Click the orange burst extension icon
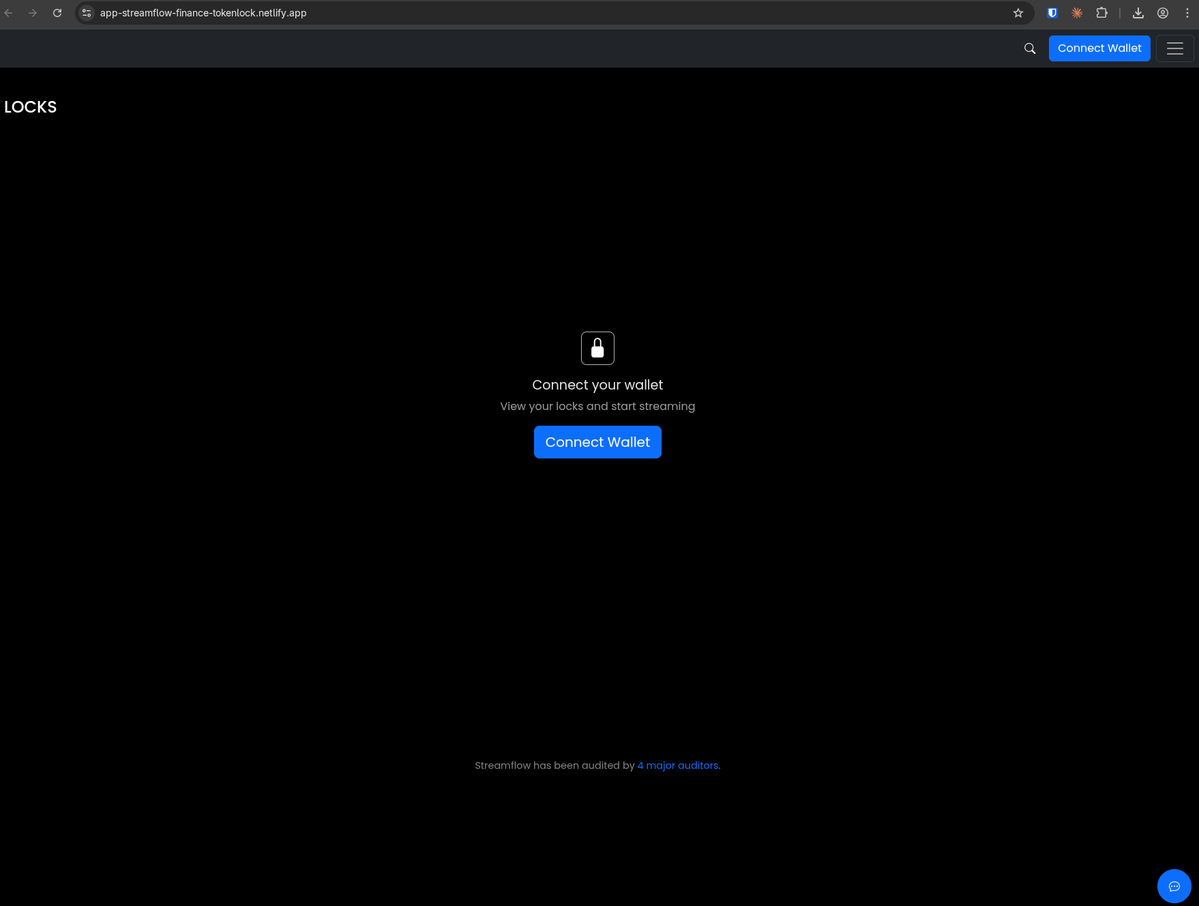Viewport: 1199px width, 906px height. tap(1077, 13)
